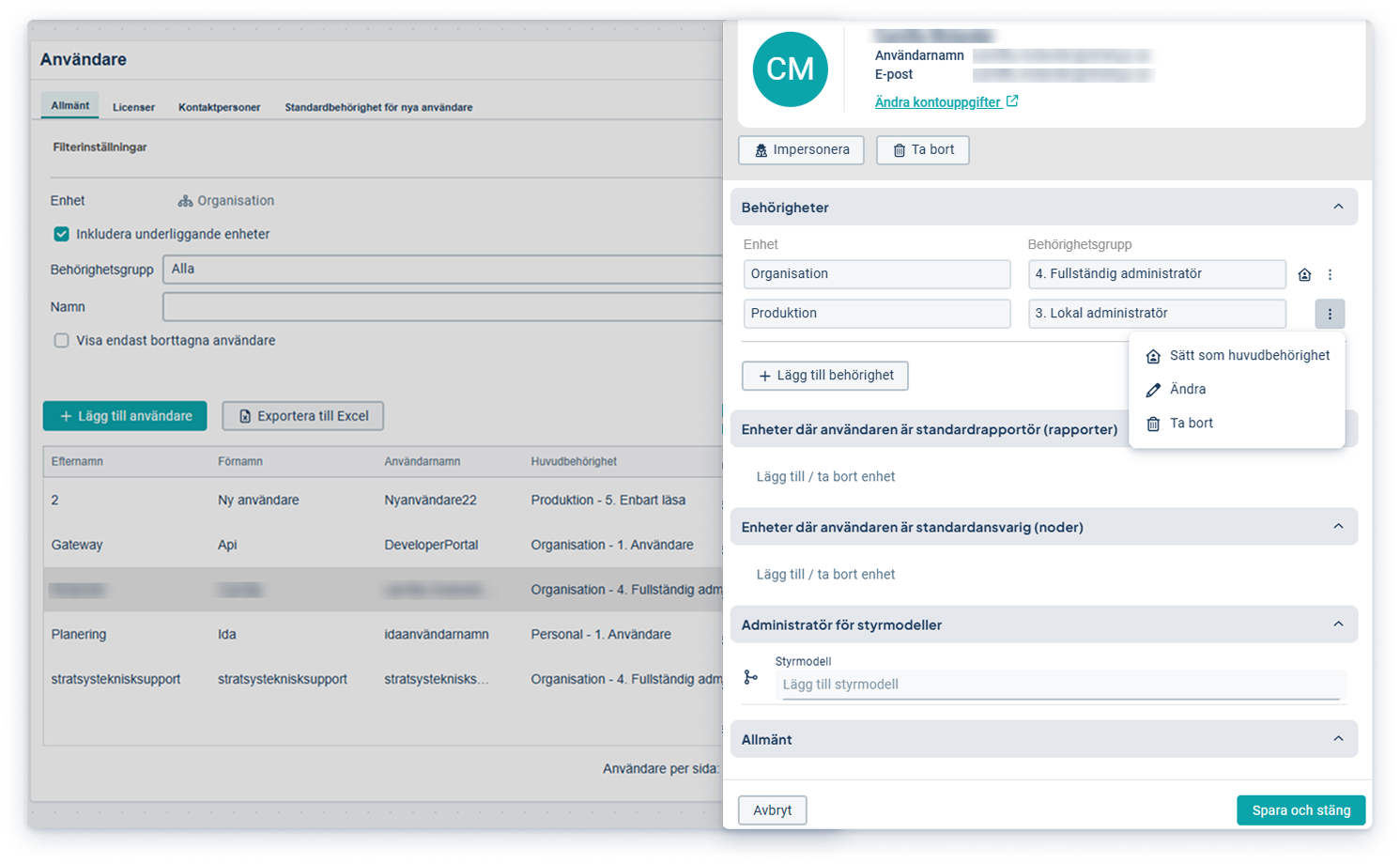The width and height of the screenshot is (1400, 864).
Task: Collapse Administratör för styrmodeller section
Action: point(1338,625)
